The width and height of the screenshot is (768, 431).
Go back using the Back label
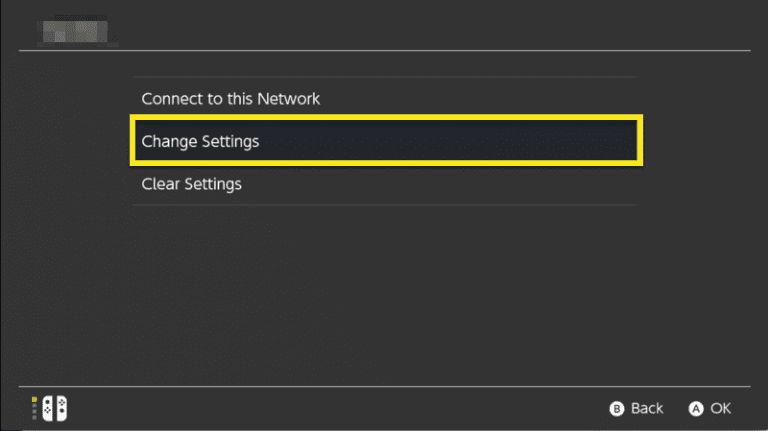(647, 408)
